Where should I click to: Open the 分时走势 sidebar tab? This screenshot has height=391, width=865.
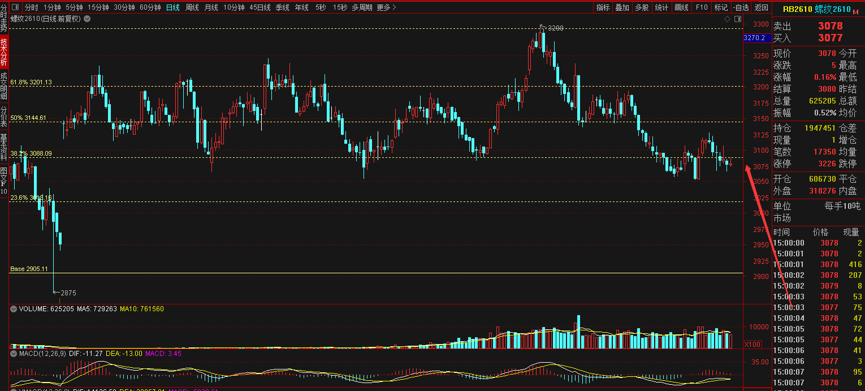(4, 18)
